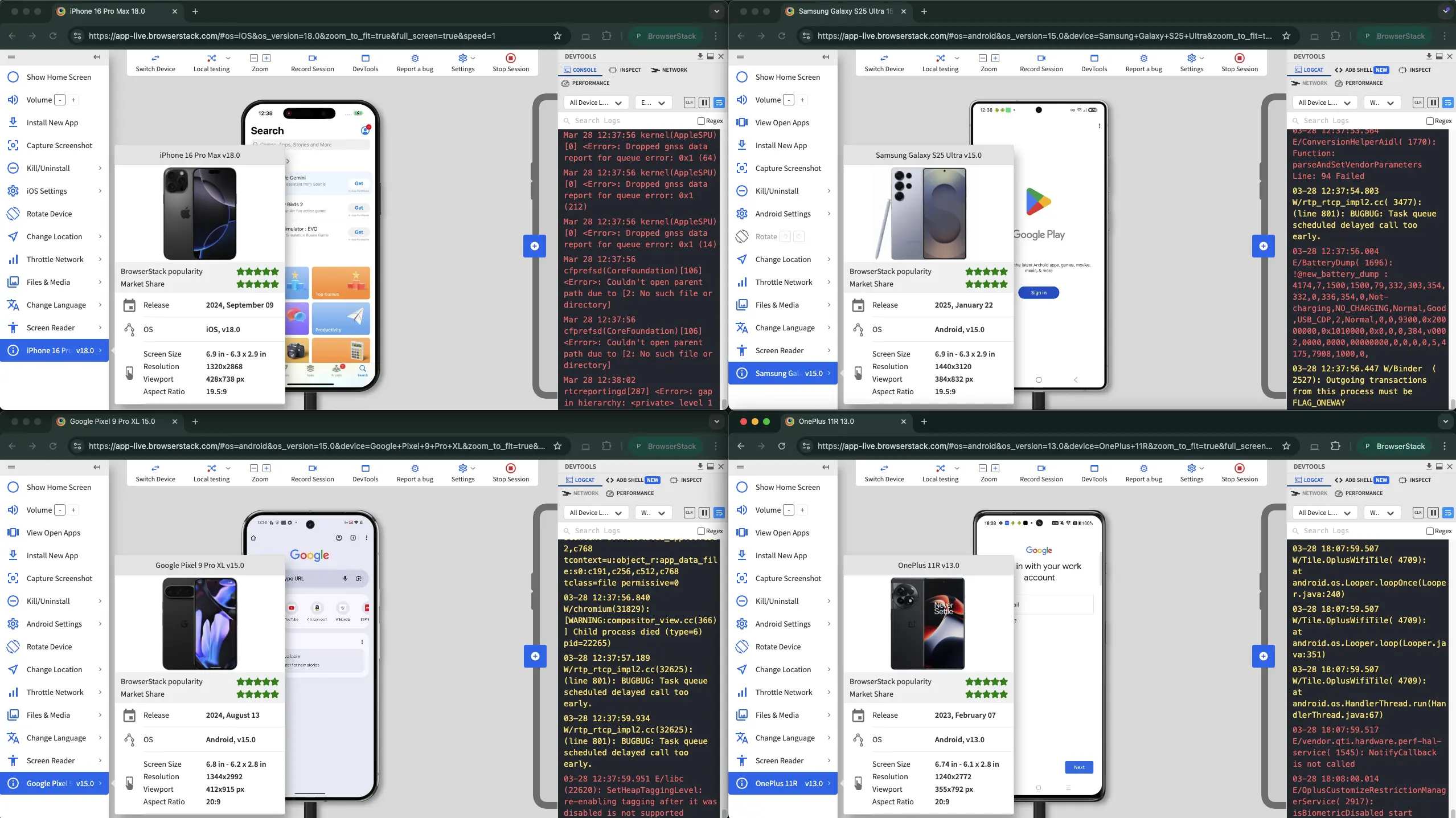Open All Device Logs dropdown in iPhone window
1456x818 pixels.
pyautogui.click(x=596, y=103)
